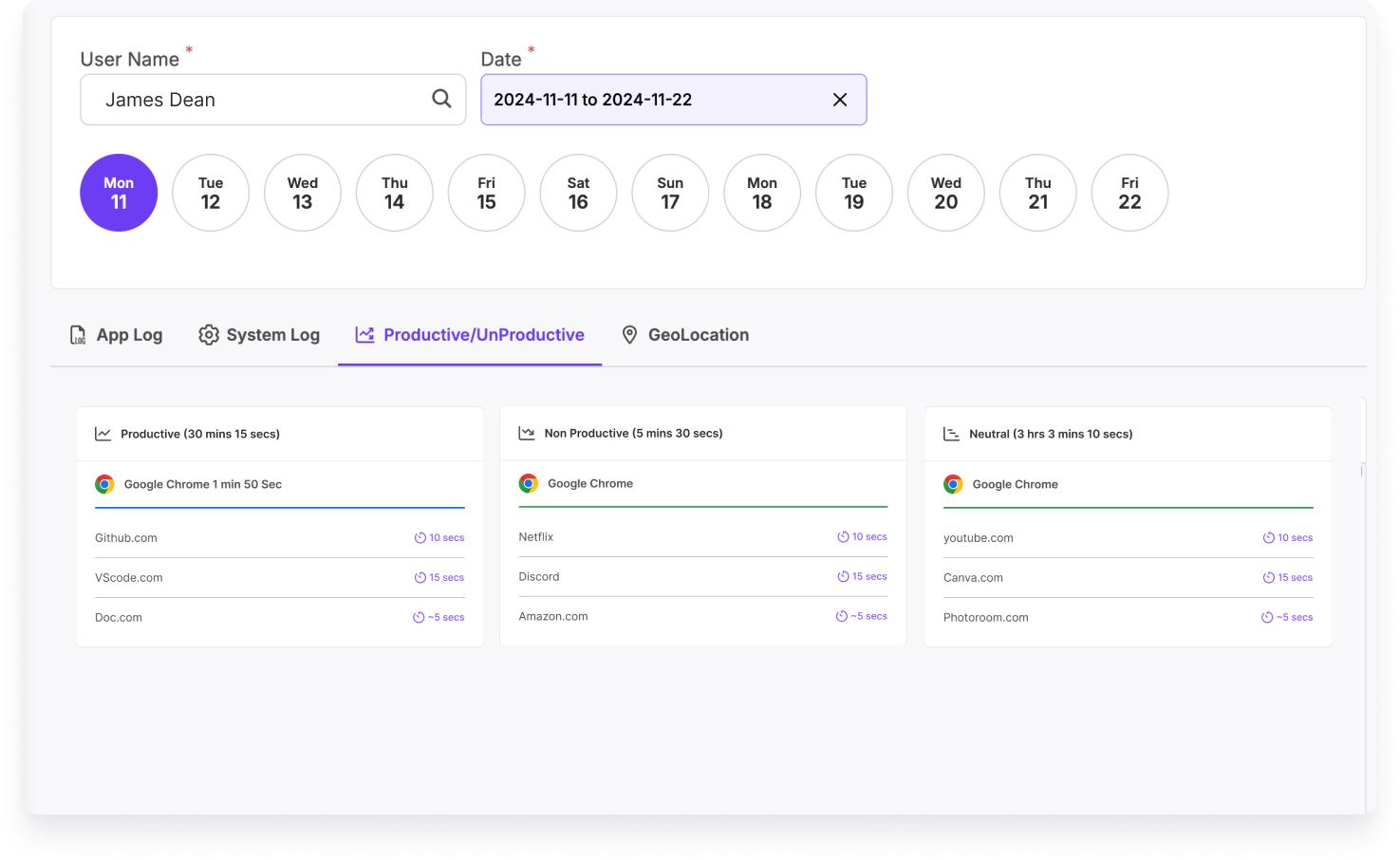Click the Non Productive trend icon
Screen dimensions: 1400x860
coord(527,433)
